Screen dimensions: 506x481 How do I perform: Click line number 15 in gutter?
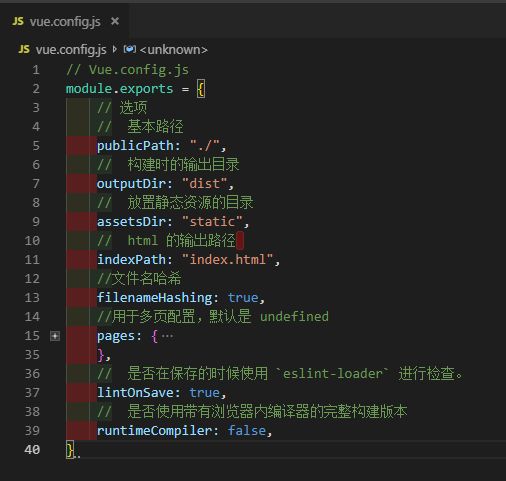[32, 336]
